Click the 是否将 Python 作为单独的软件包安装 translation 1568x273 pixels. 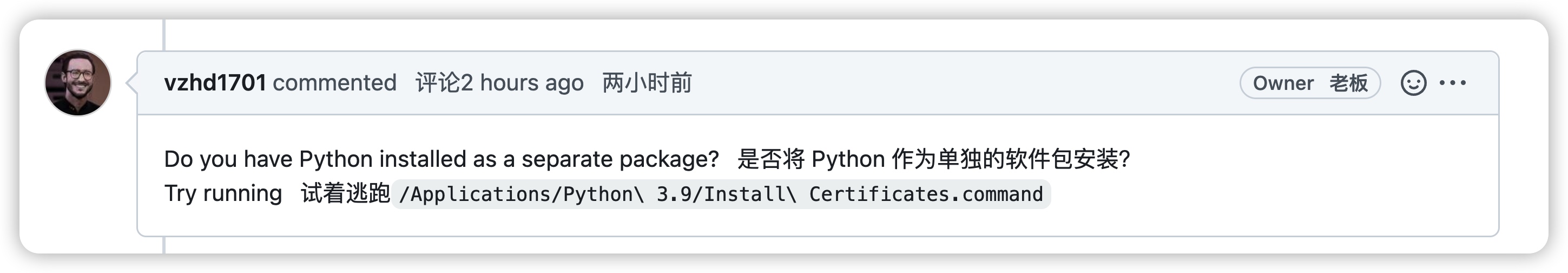click(x=934, y=159)
